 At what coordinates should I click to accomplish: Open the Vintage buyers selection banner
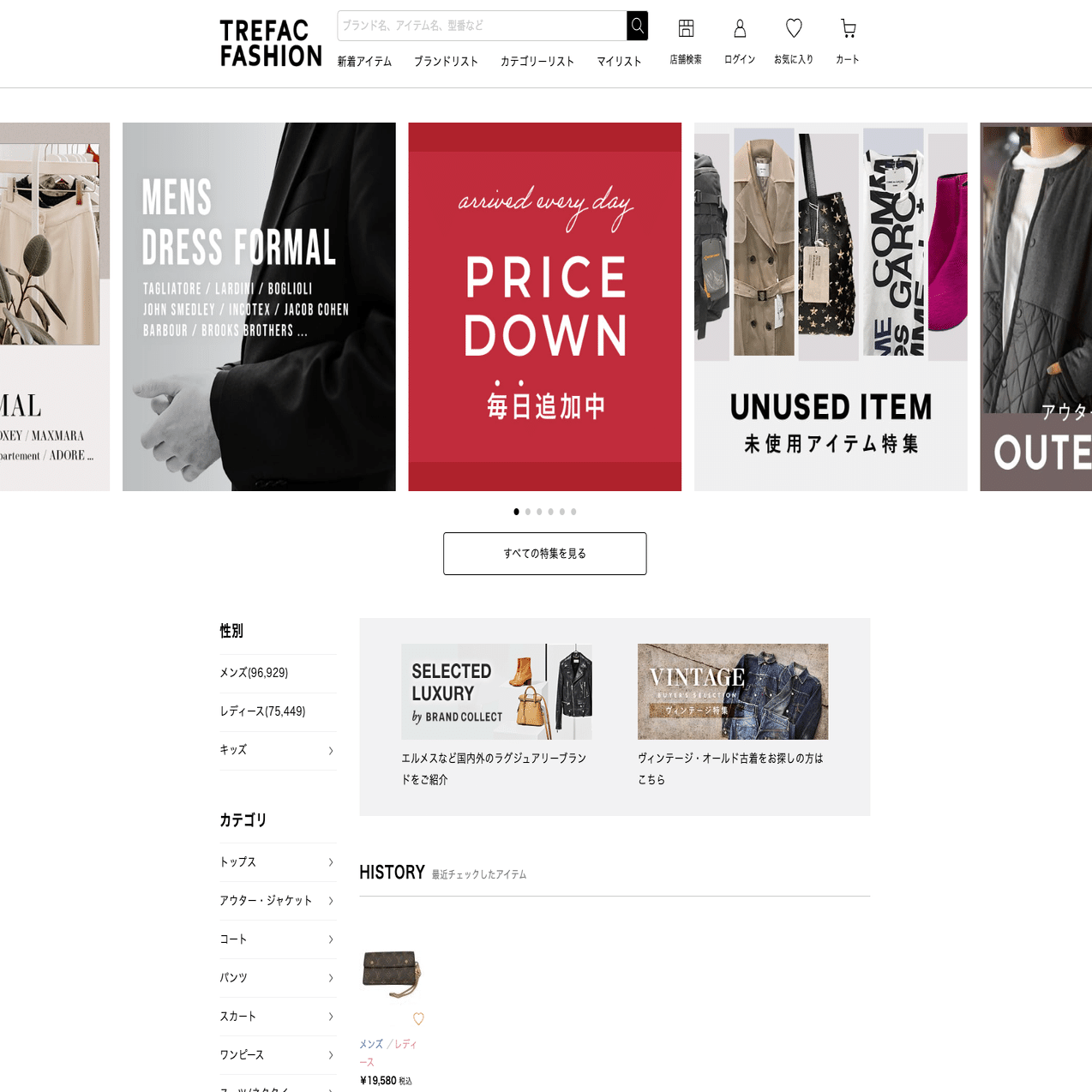click(733, 692)
